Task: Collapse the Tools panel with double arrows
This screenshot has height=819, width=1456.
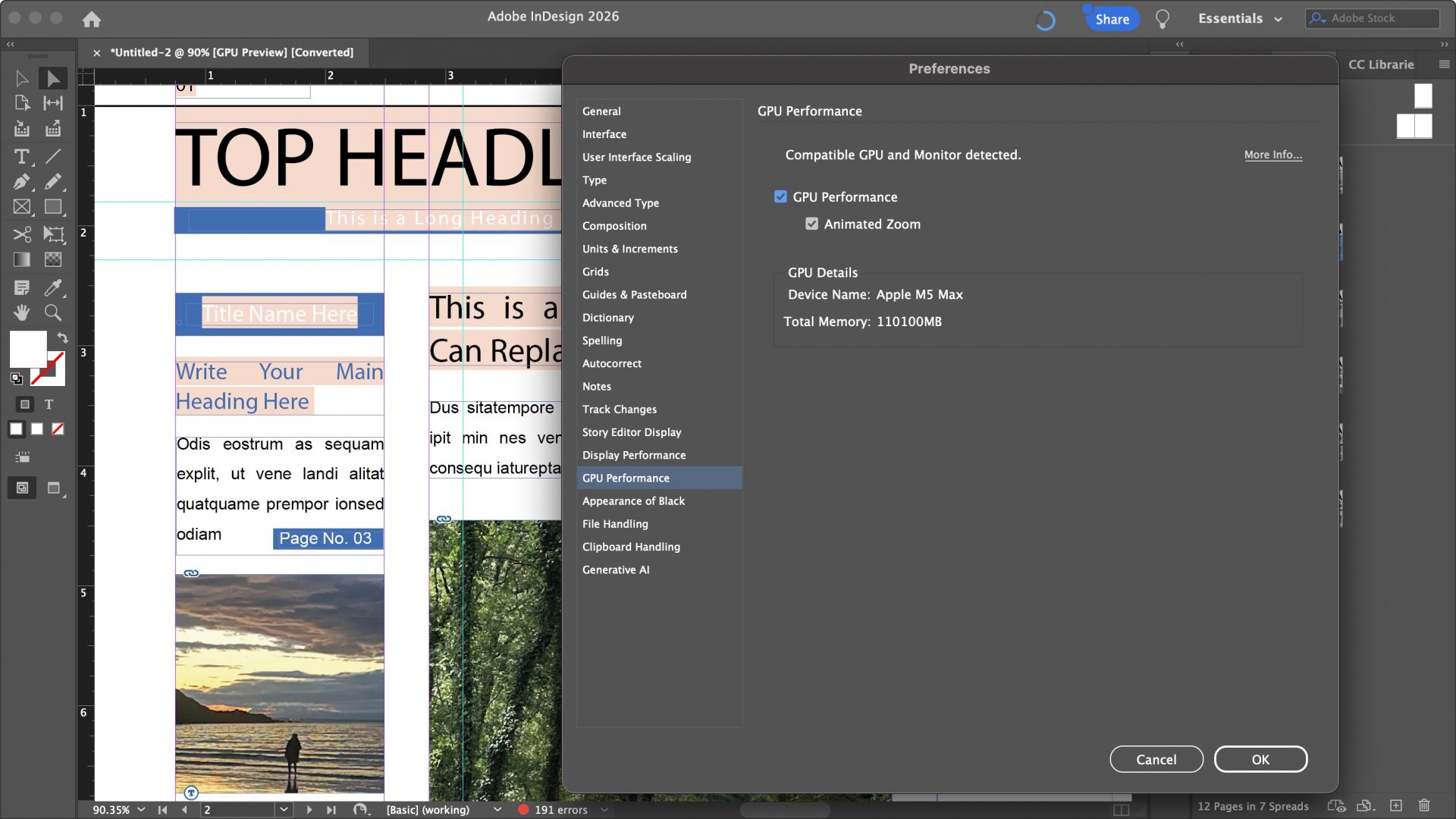Action: 11,44
